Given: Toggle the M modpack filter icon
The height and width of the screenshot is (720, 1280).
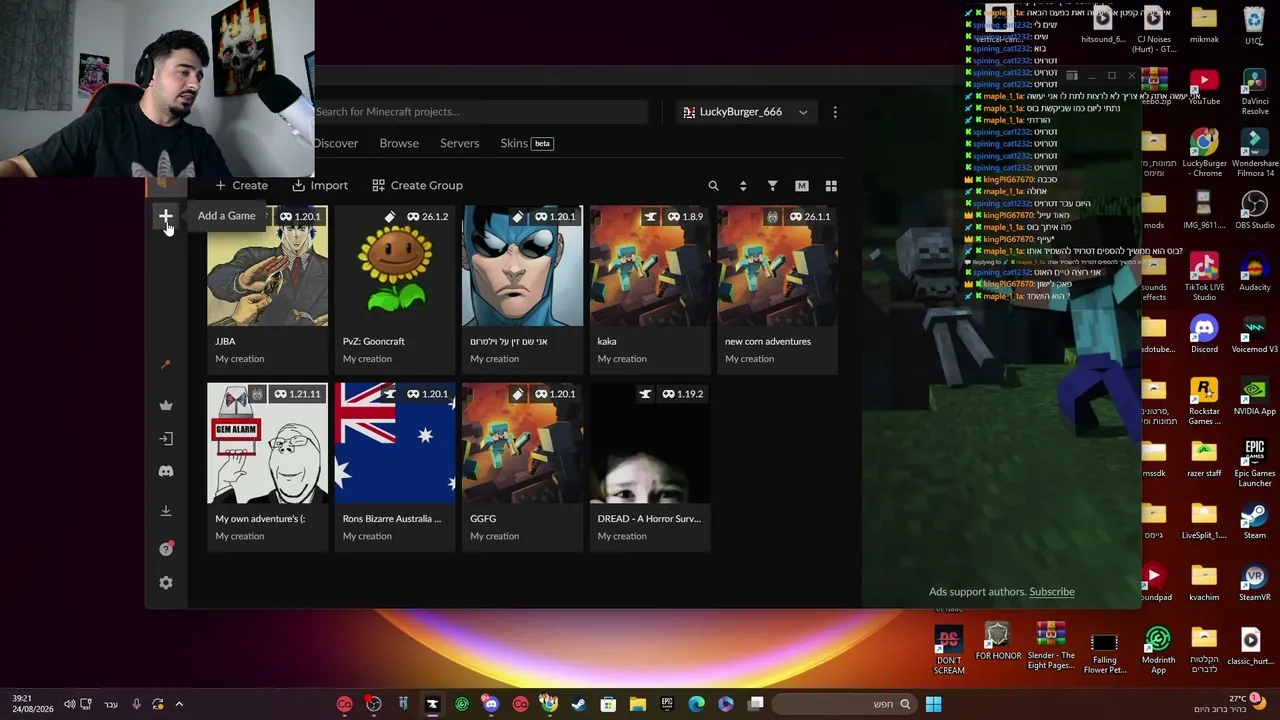Looking at the screenshot, I should pyautogui.click(x=801, y=186).
